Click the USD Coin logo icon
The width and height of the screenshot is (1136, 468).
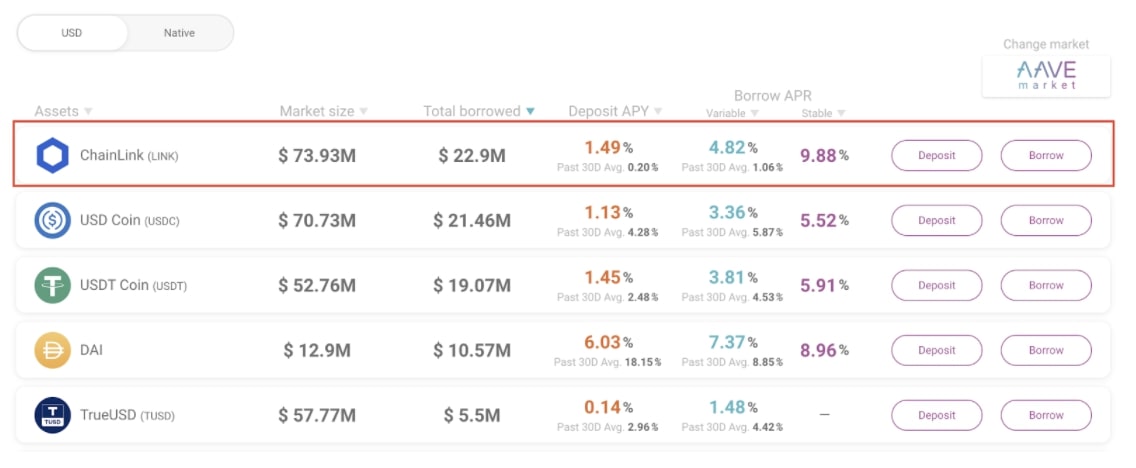pos(53,220)
